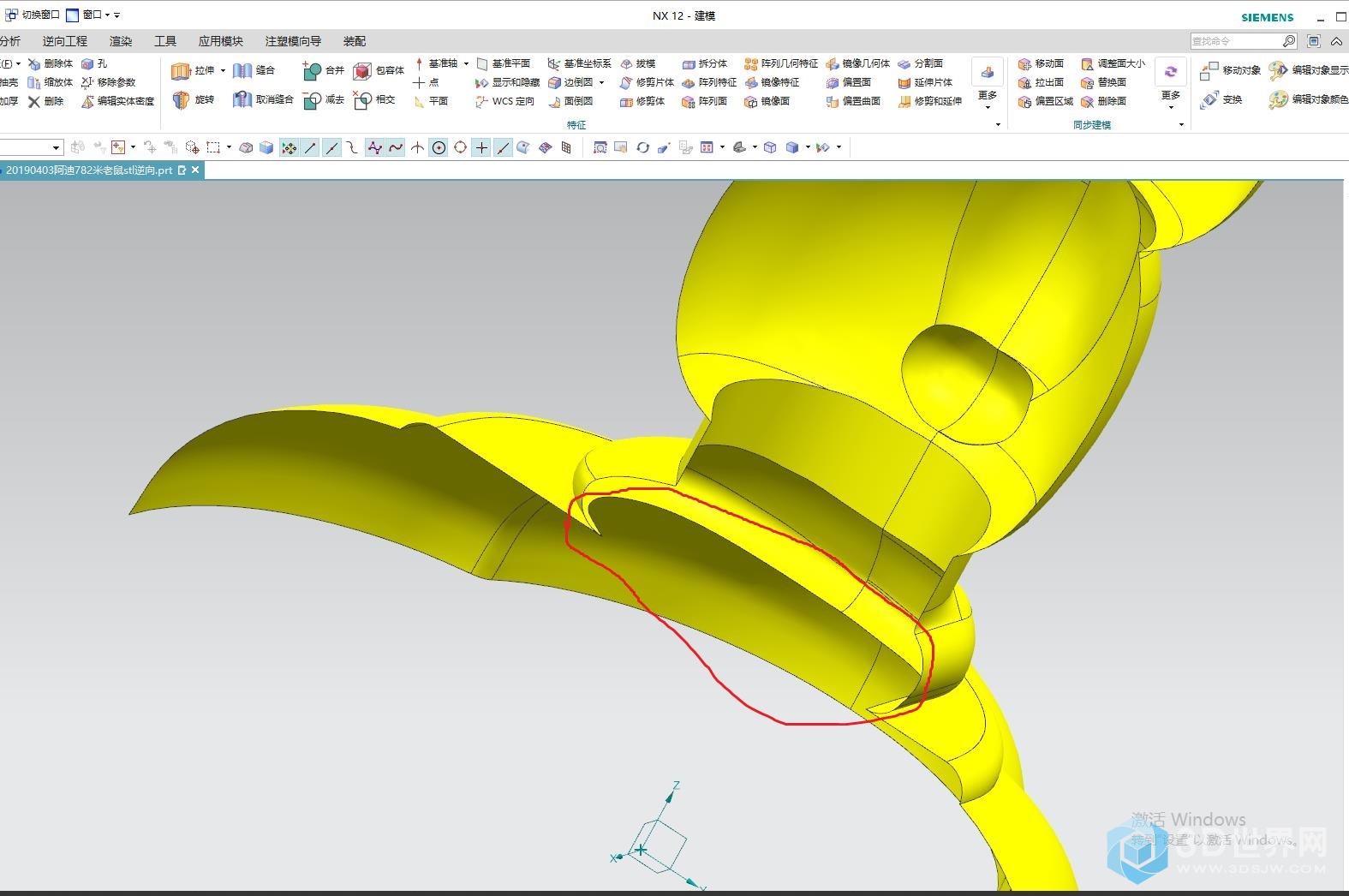Click the 孔 hole tool
The height and width of the screenshot is (896, 1349).
pos(94,63)
